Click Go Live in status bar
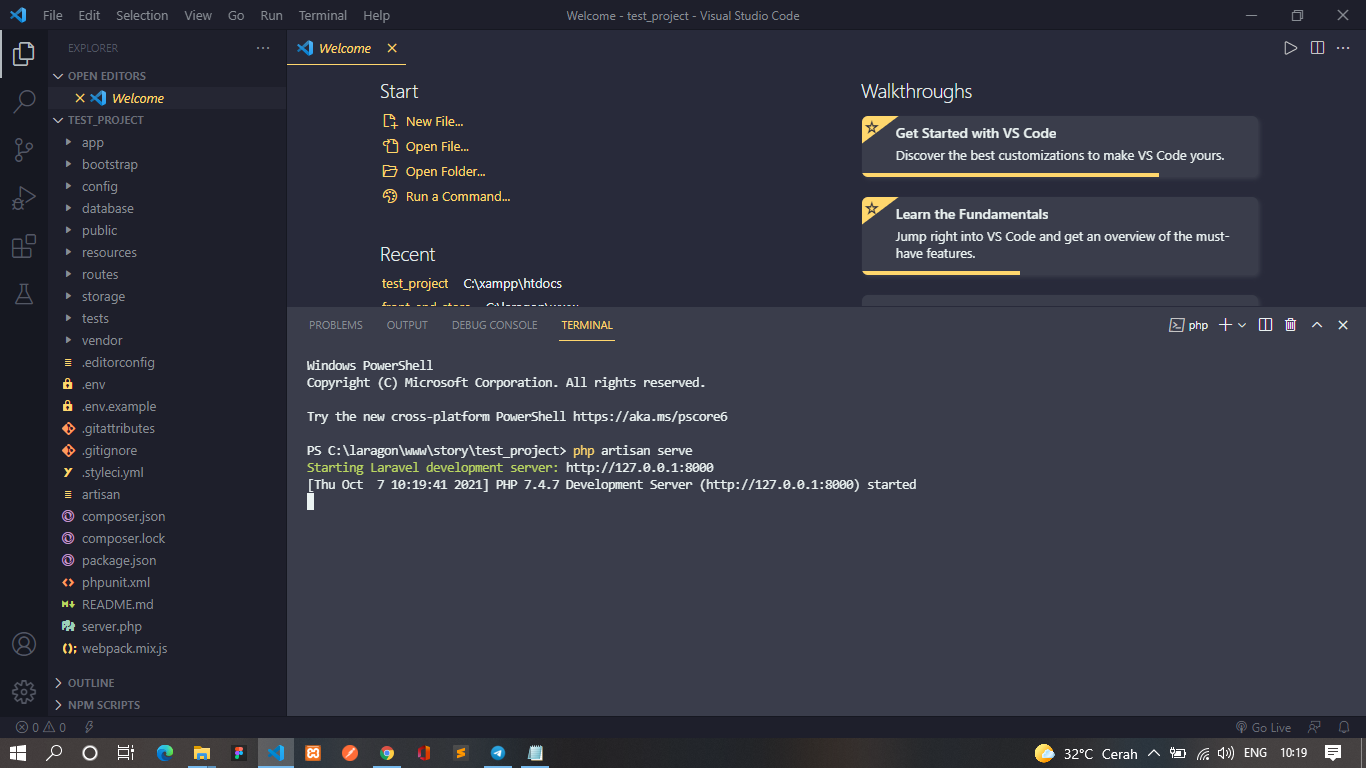This screenshot has height=768, width=1366. click(x=1263, y=728)
